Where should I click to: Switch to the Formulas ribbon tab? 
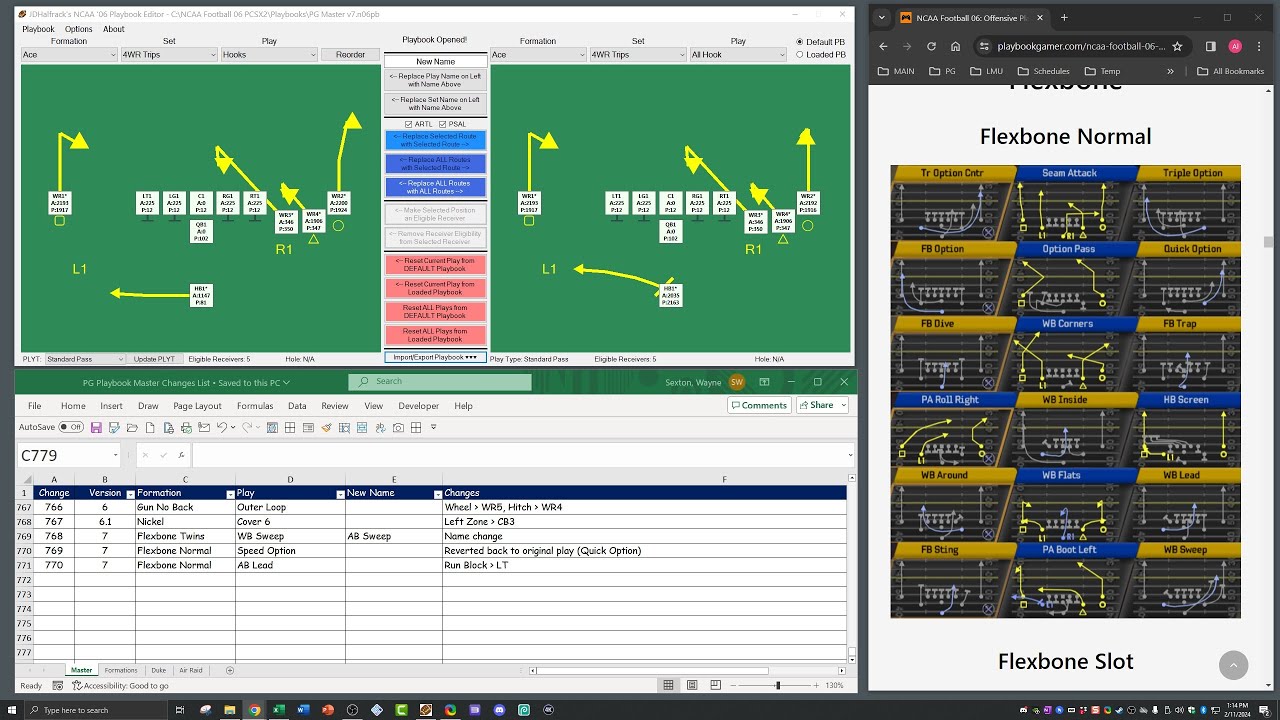coord(255,406)
